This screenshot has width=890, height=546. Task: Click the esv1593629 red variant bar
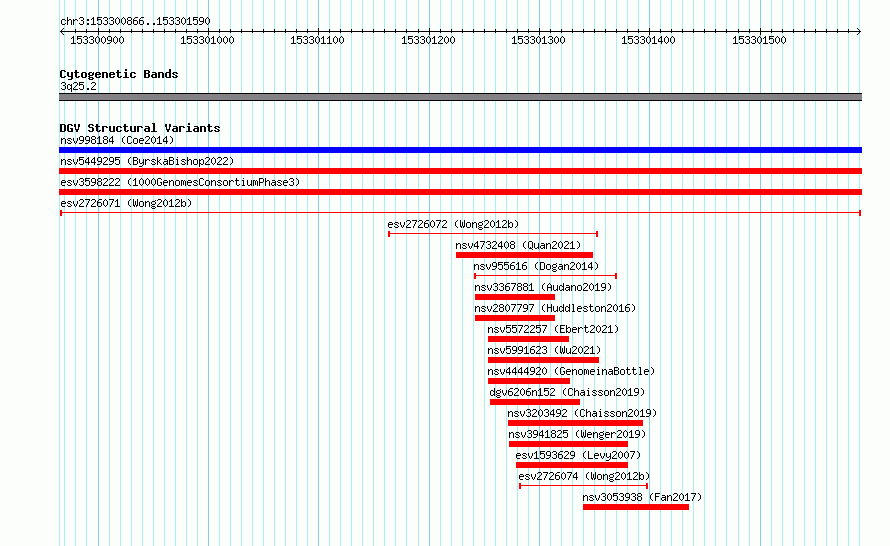(x=572, y=465)
